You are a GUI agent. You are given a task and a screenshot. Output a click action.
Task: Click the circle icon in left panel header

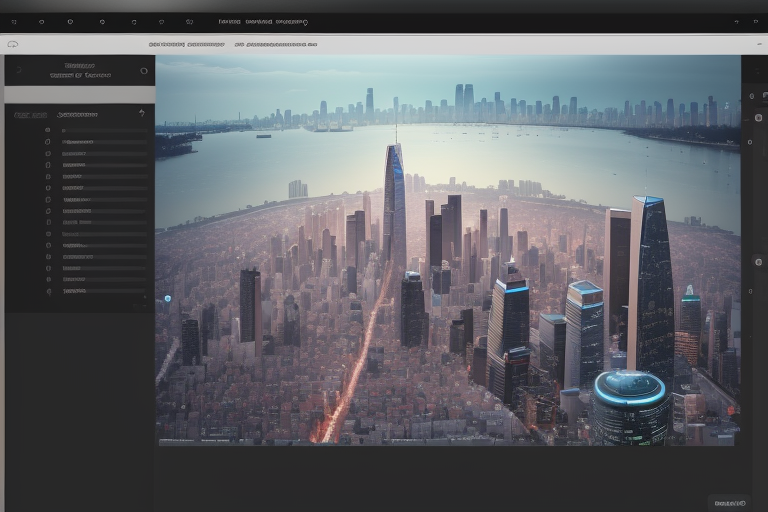point(144,71)
